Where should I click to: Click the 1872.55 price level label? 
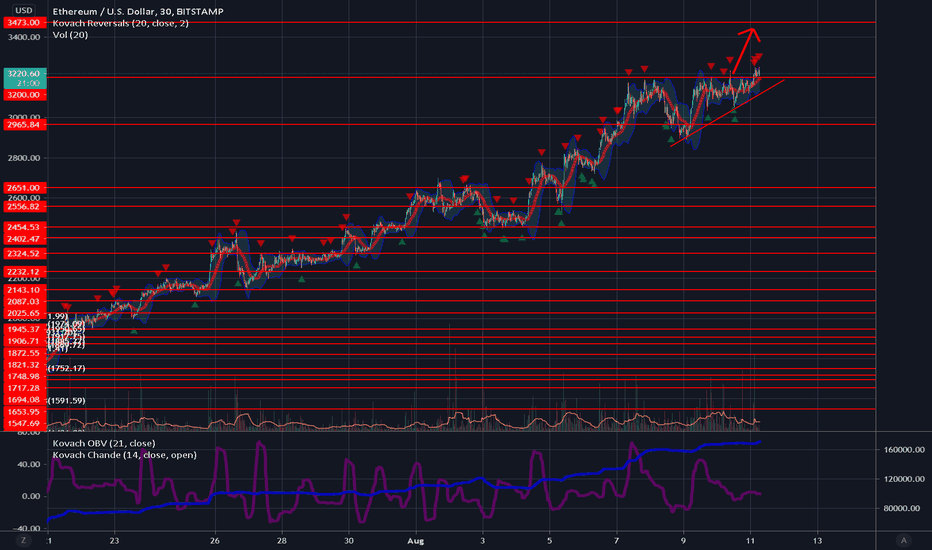(x=24, y=353)
